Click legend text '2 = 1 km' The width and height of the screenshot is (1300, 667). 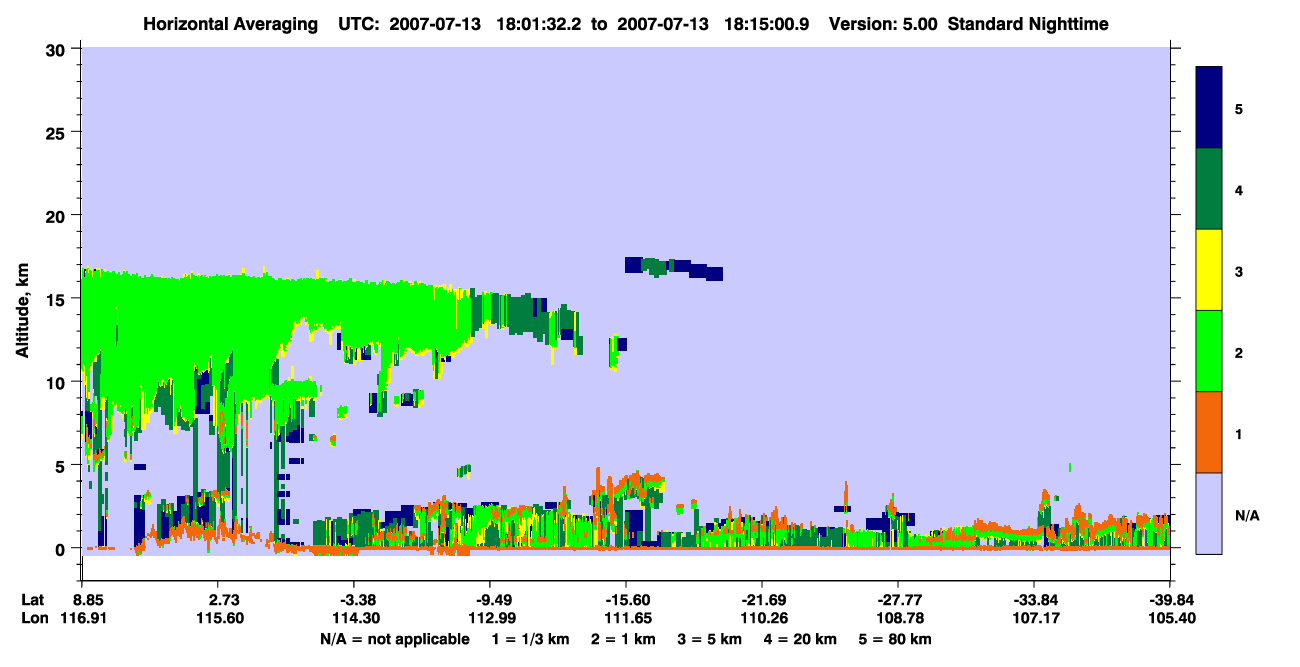point(623,639)
